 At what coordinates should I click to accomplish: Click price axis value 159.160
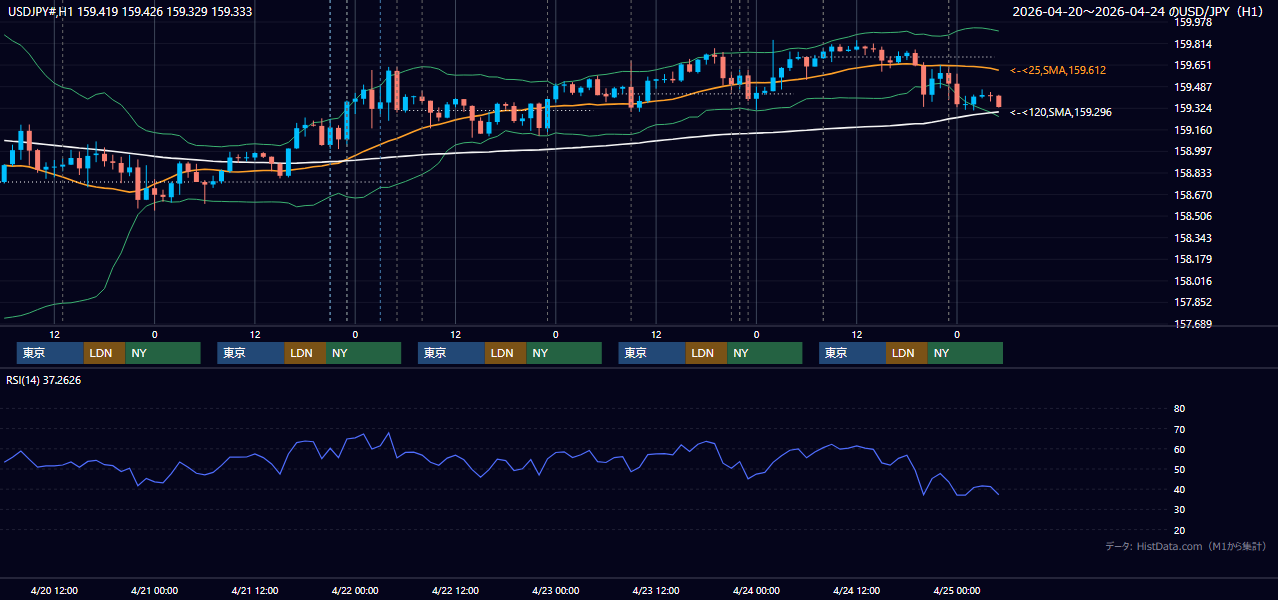[x=1193, y=130]
